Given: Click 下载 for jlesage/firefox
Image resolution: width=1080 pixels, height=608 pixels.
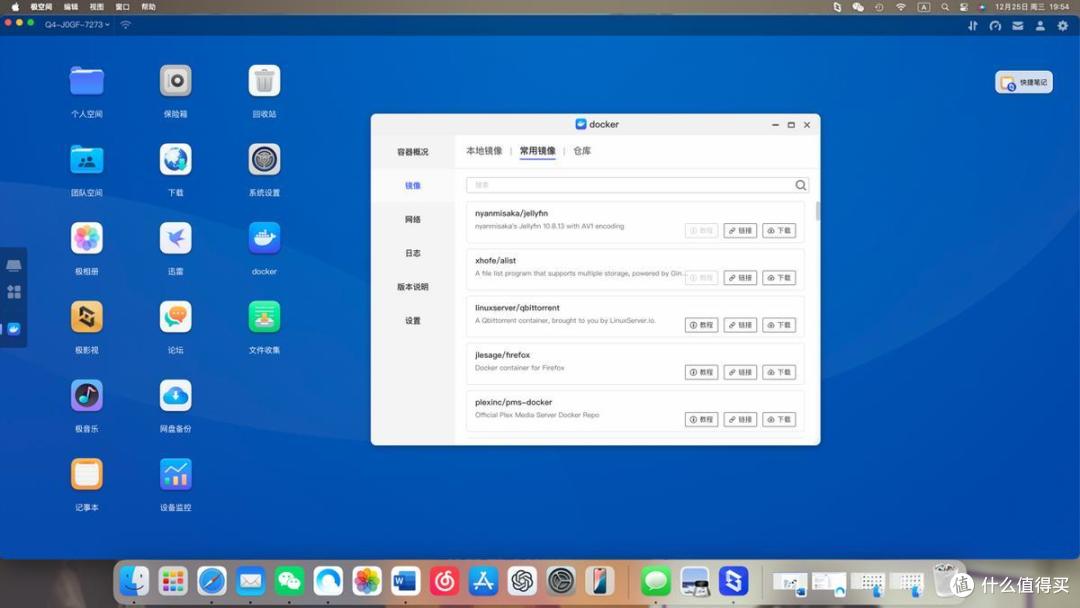Looking at the screenshot, I should (779, 373).
